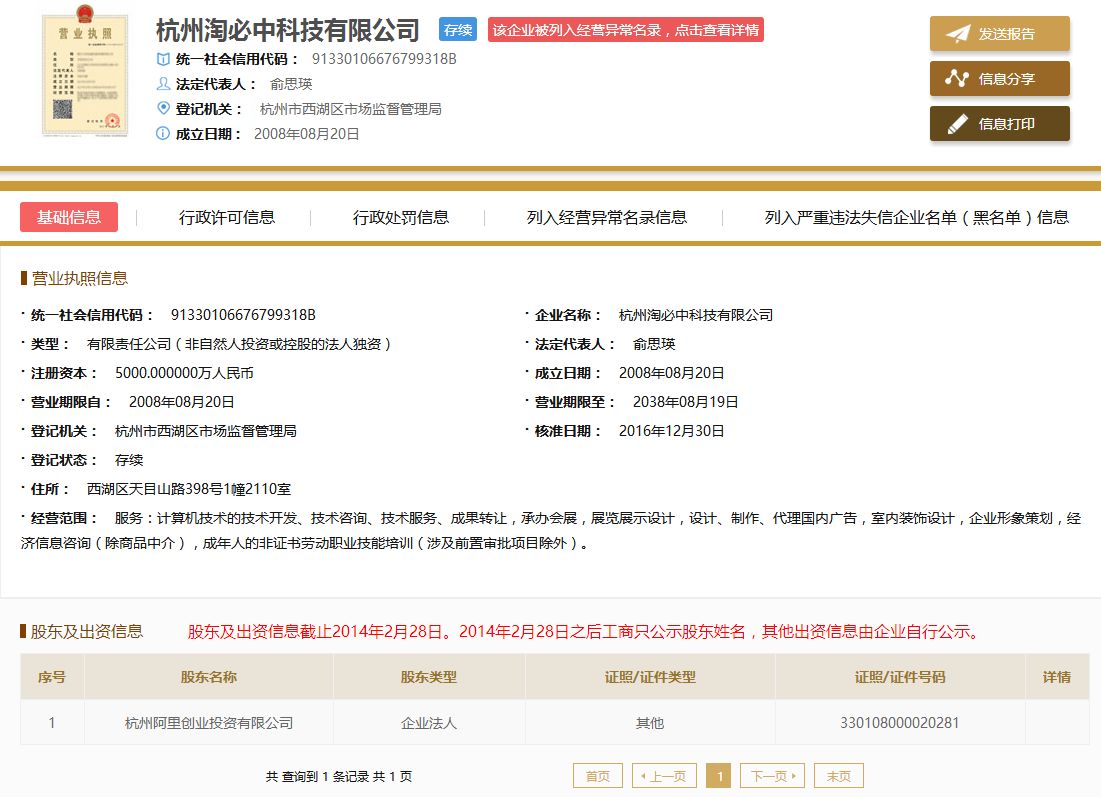Switch to the 行政处罚信息 tab
The width and height of the screenshot is (1101, 797).
401,218
